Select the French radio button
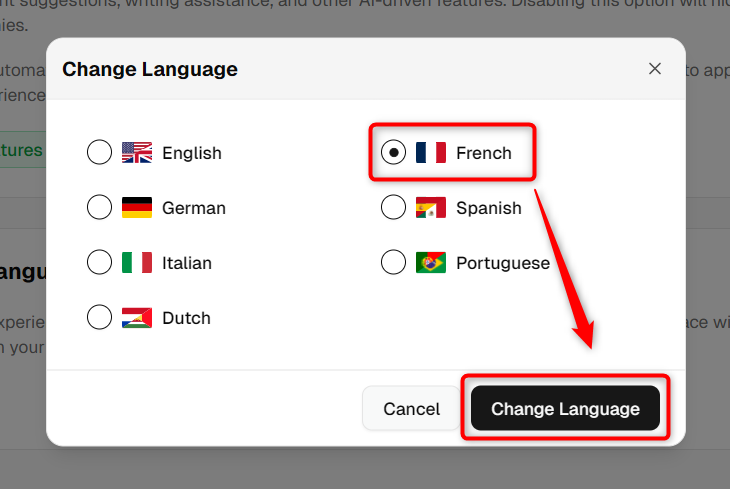Image resolution: width=730 pixels, height=489 pixels. tap(393, 152)
